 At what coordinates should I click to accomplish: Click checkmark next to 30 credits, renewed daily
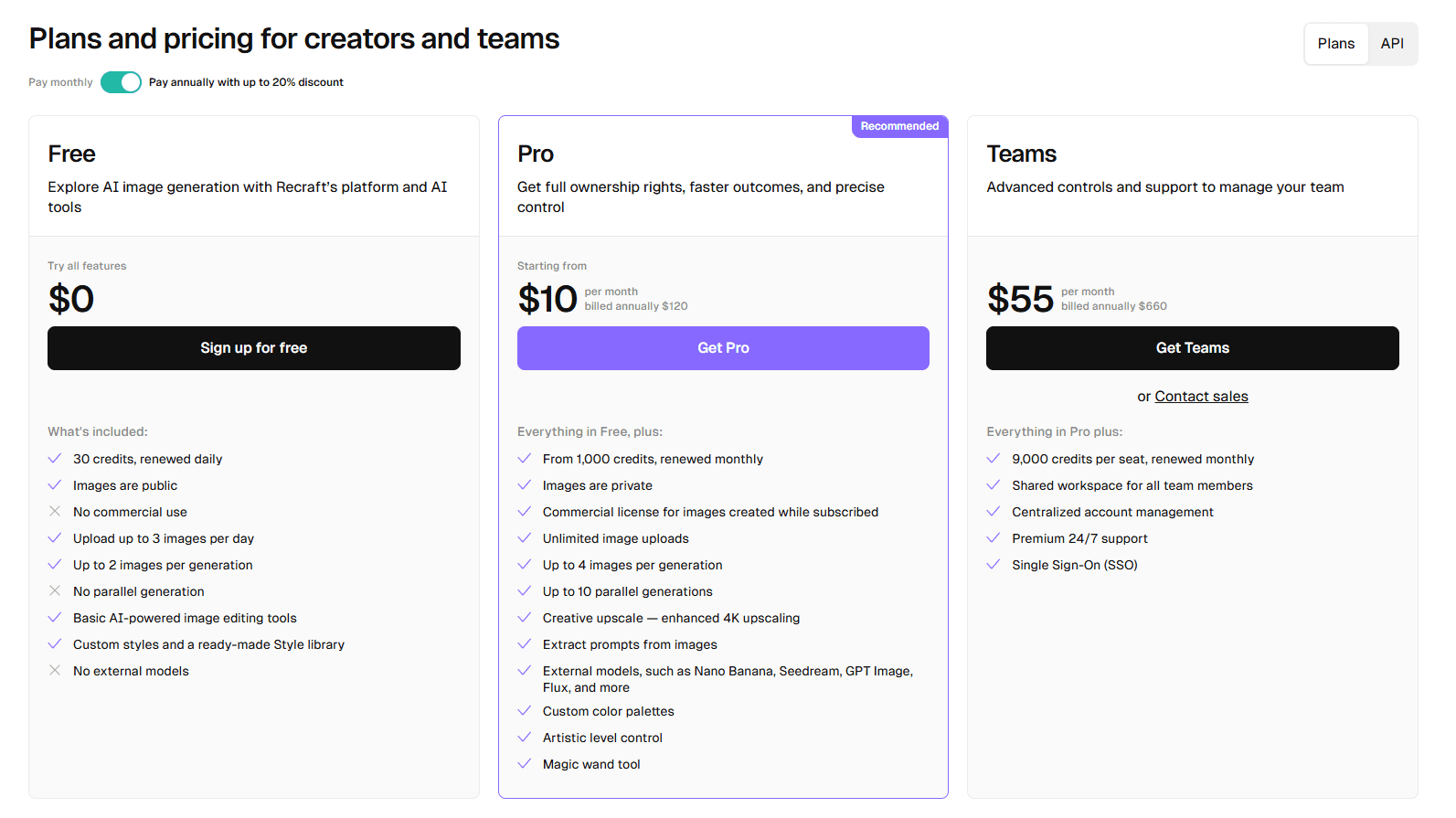click(55, 459)
